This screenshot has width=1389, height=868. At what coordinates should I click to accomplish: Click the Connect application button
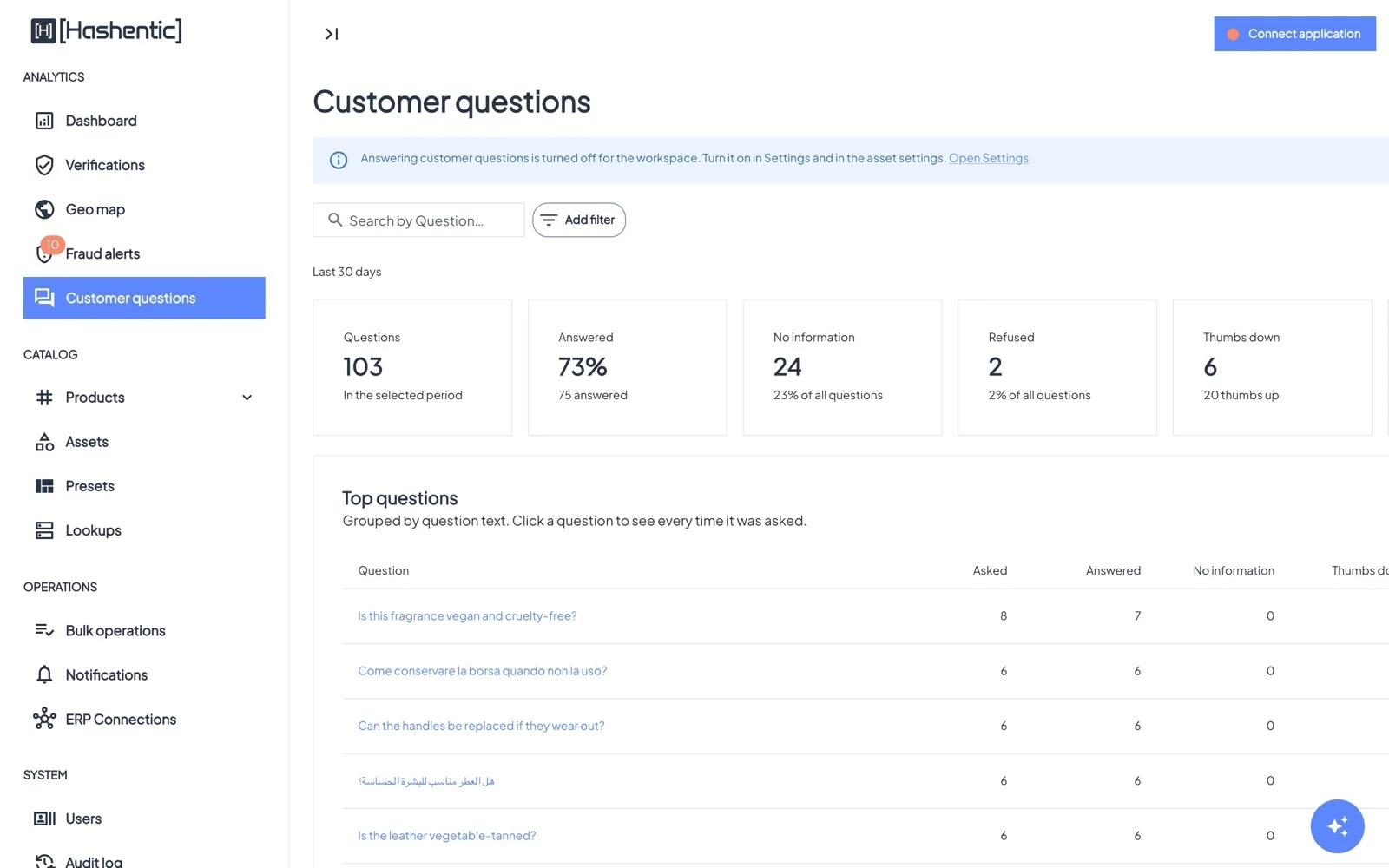pos(1294,34)
